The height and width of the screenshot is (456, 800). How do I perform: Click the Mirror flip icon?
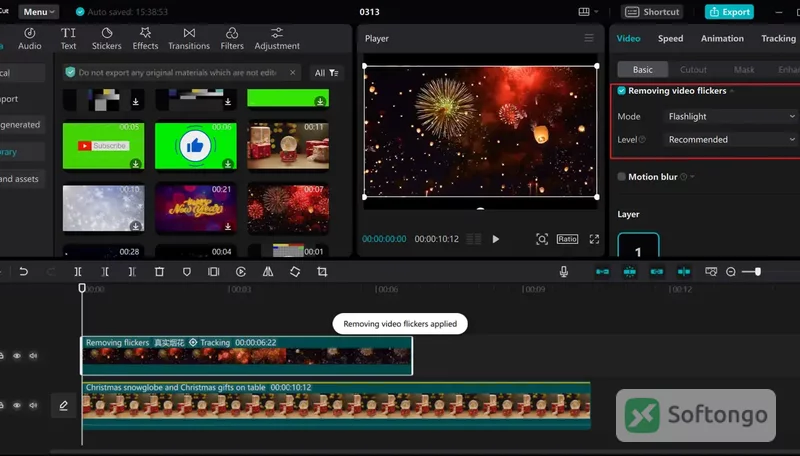click(x=268, y=272)
